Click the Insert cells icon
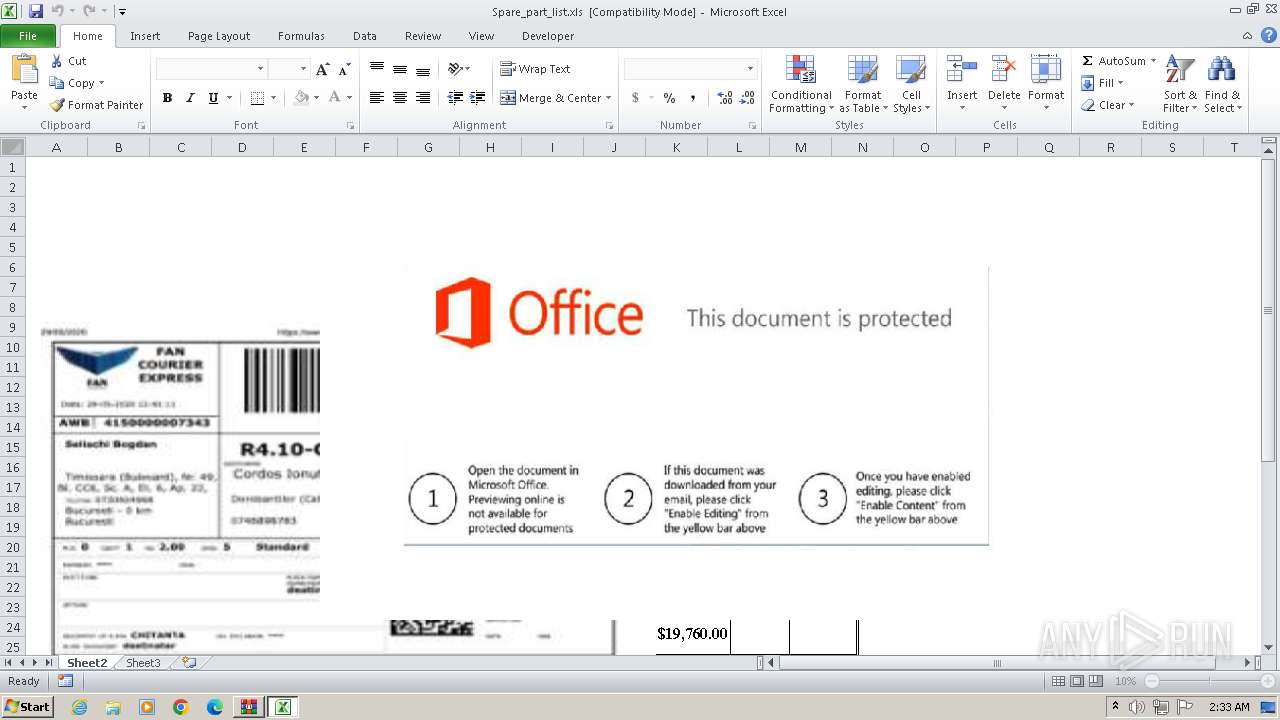This screenshot has height=720, width=1280. click(962, 70)
